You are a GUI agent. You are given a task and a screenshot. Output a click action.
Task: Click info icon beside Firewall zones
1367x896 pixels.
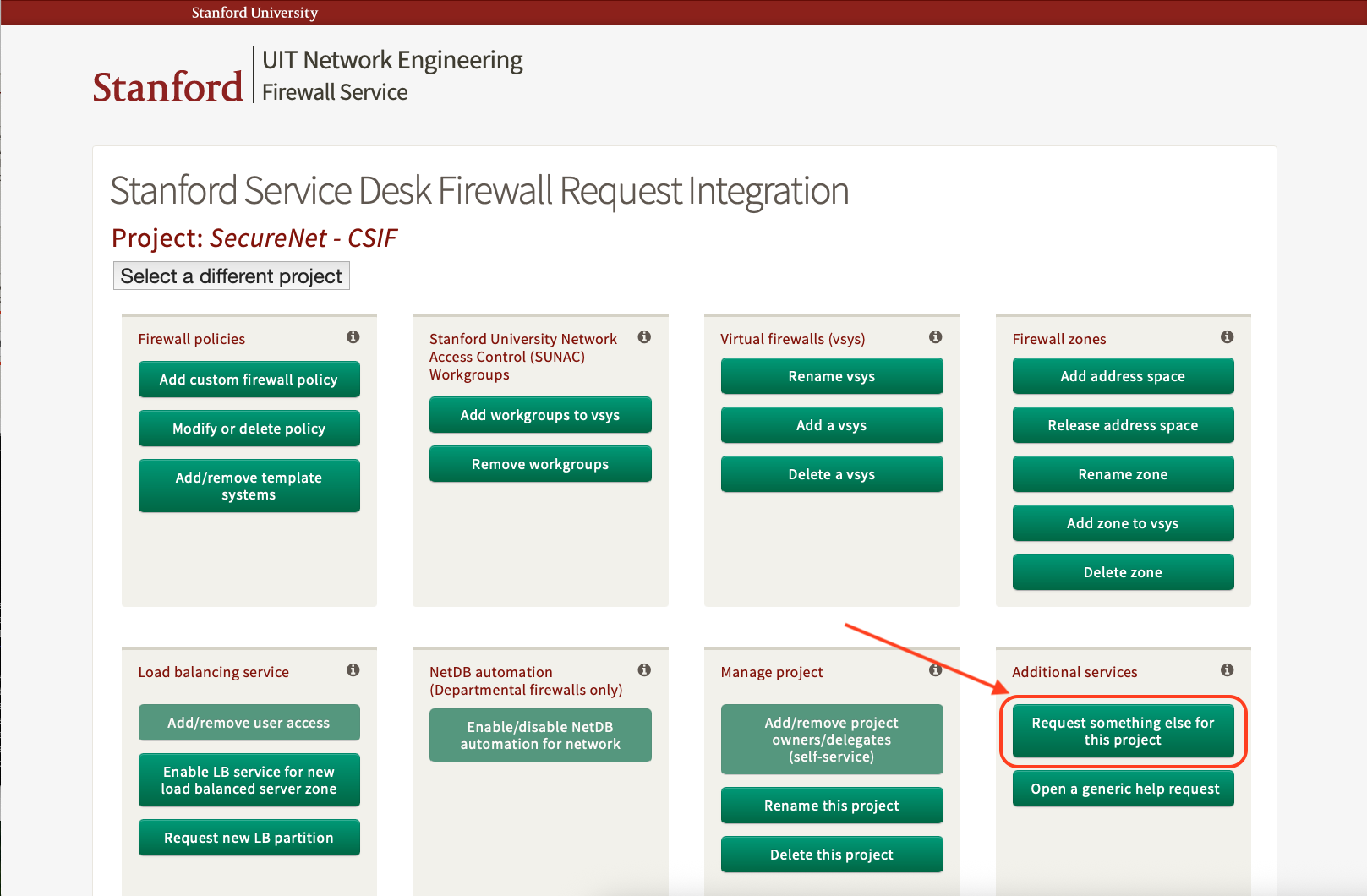[x=1228, y=337]
